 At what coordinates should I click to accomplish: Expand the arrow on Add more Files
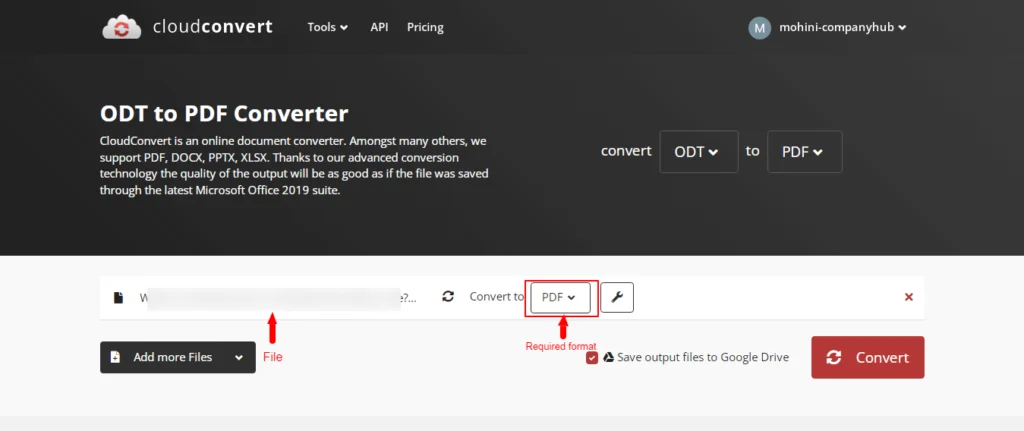pos(239,357)
